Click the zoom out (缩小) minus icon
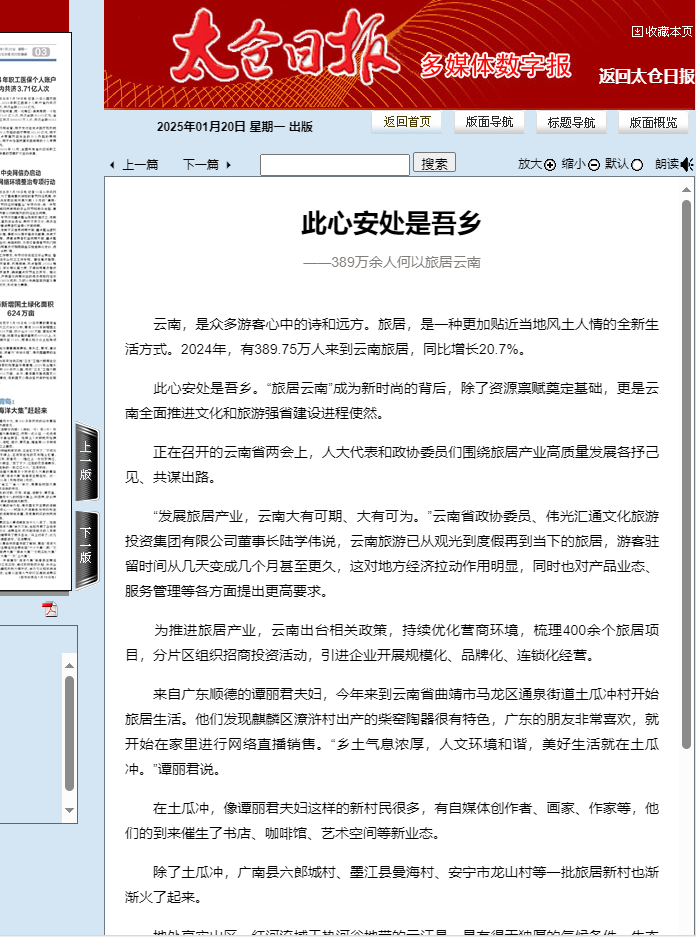 [x=594, y=165]
